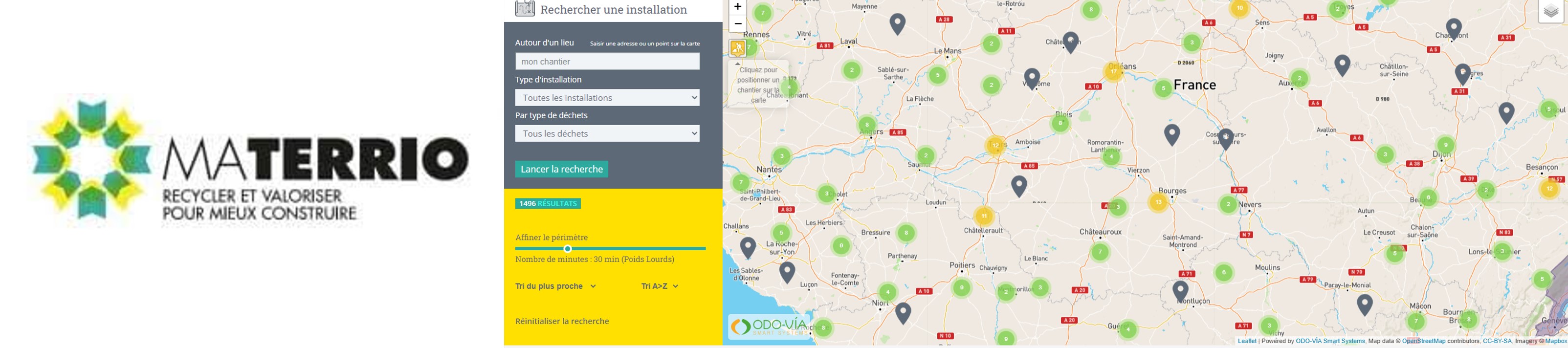Zoom out on the map

pyautogui.click(x=737, y=24)
